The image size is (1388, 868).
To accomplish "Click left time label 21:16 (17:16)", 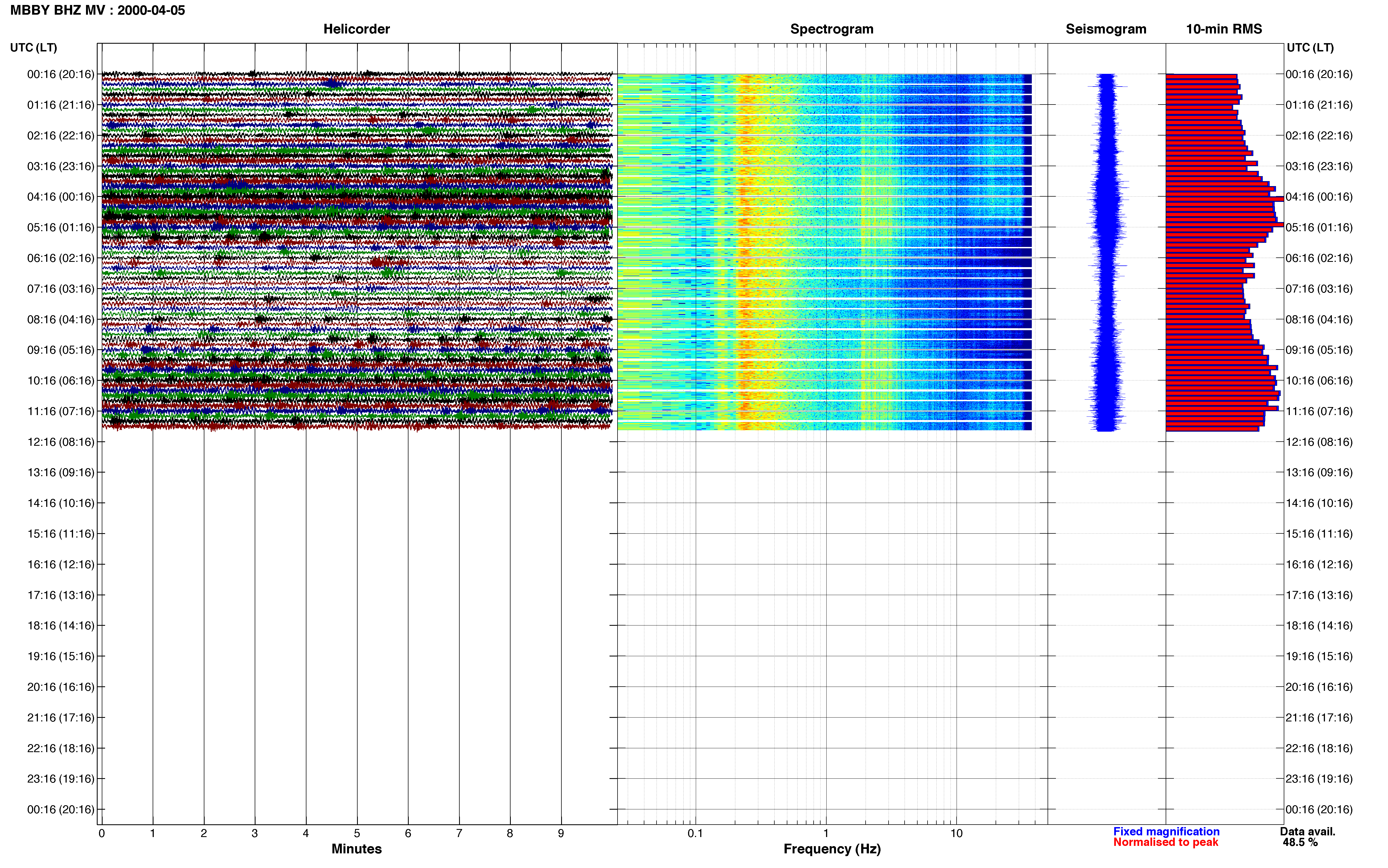I will [x=61, y=717].
